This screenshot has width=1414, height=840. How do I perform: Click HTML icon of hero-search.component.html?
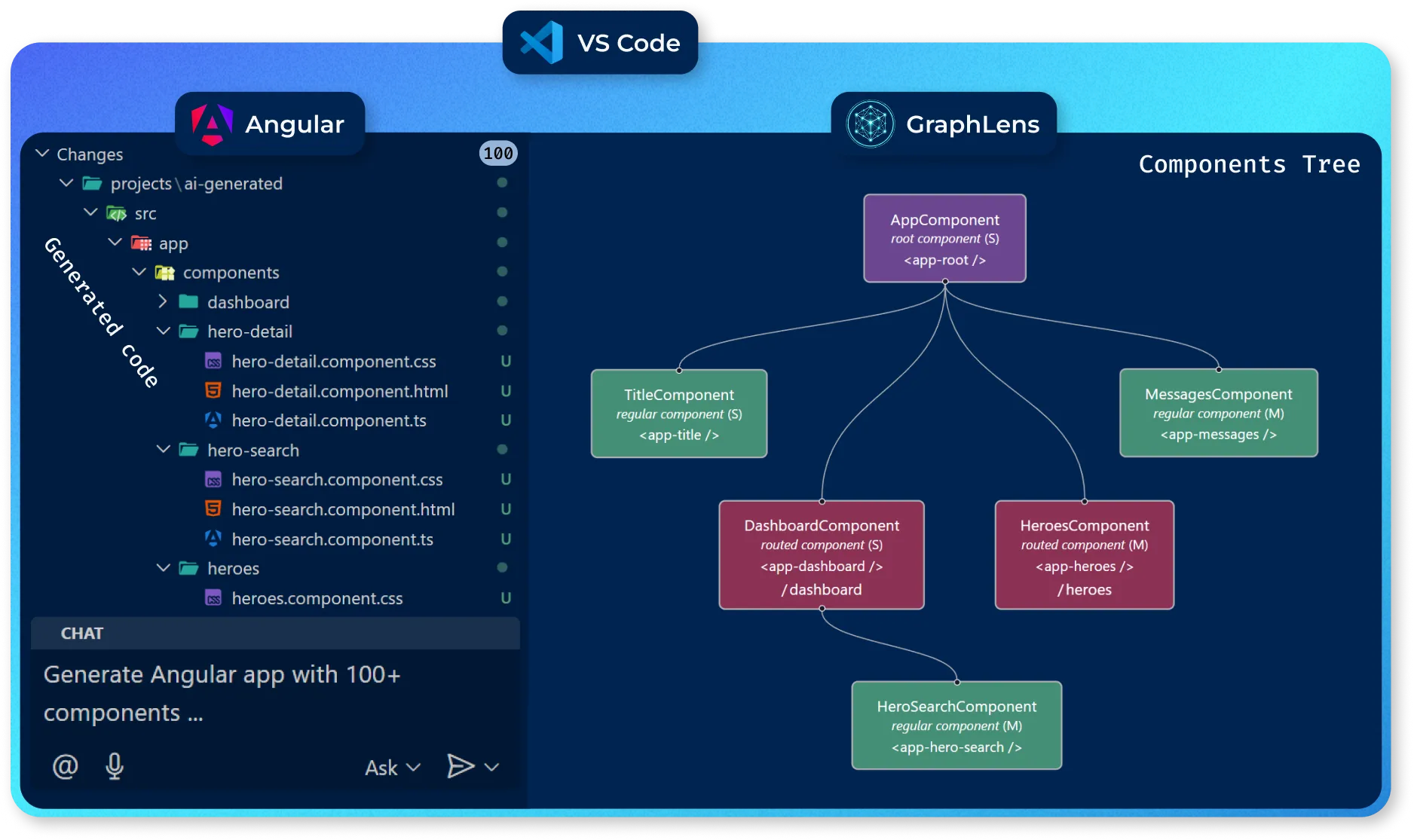(213, 509)
